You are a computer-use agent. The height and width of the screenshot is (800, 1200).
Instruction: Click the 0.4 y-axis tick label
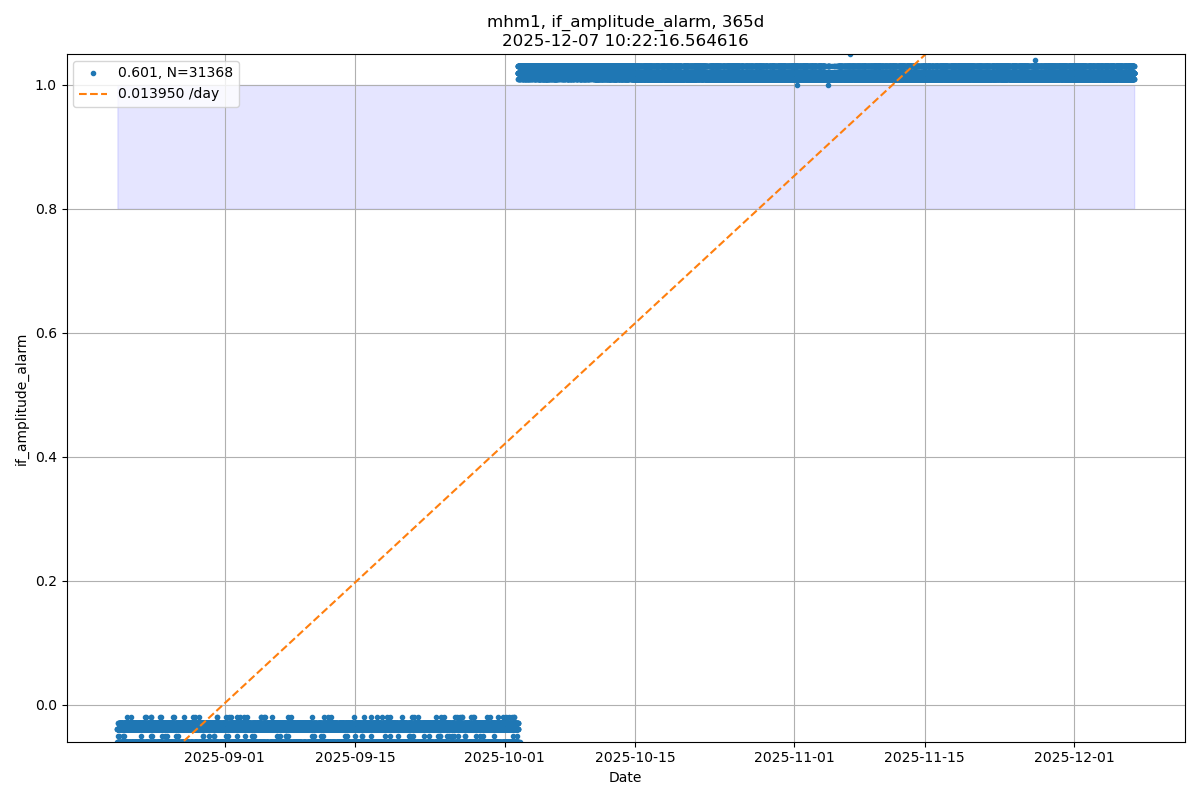(x=48, y=457)
